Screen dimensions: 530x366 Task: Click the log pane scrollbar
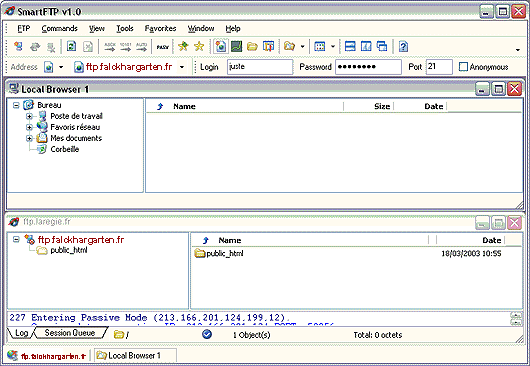516,319
